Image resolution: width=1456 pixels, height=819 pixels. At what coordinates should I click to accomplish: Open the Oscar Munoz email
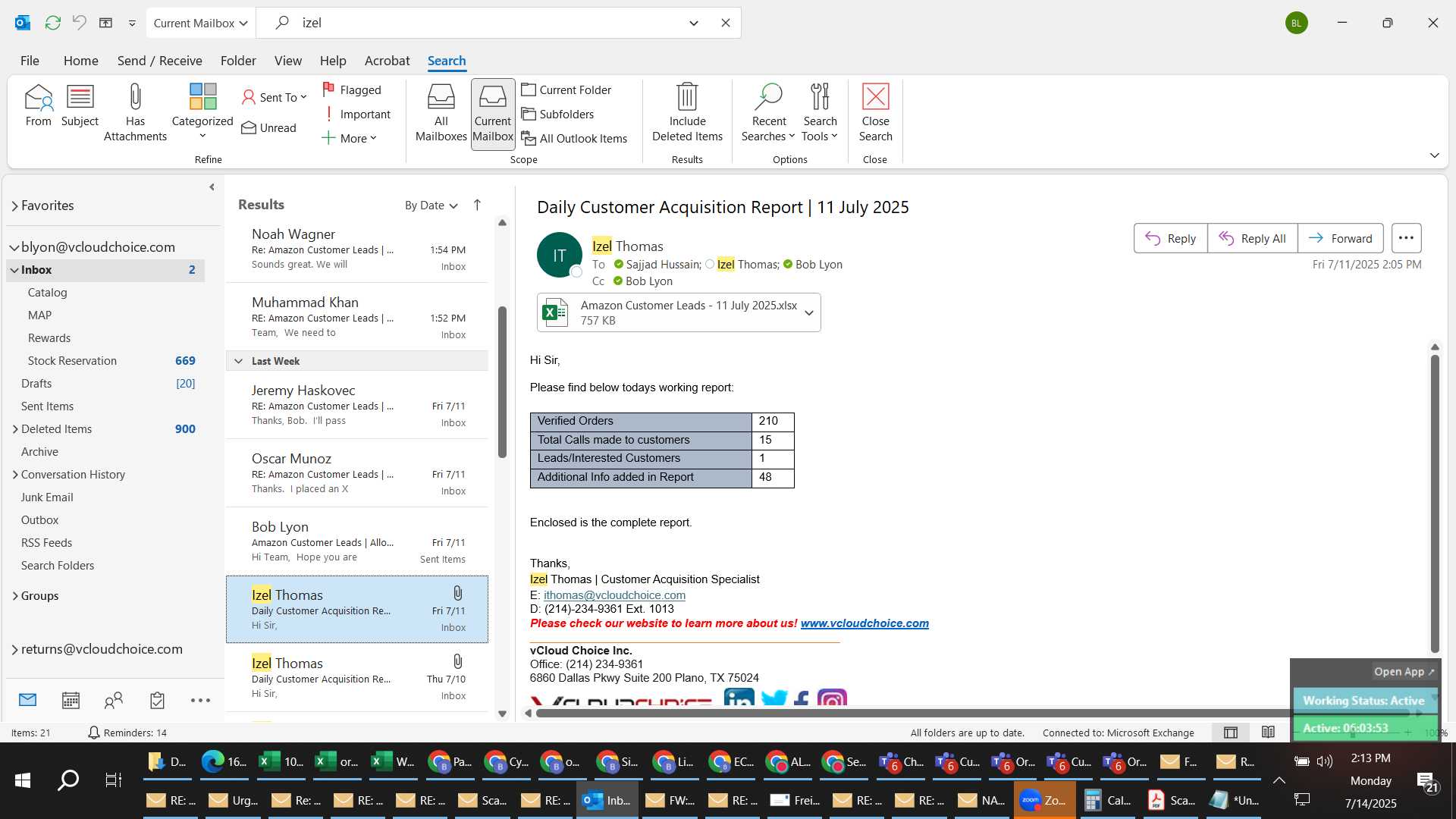356,473
